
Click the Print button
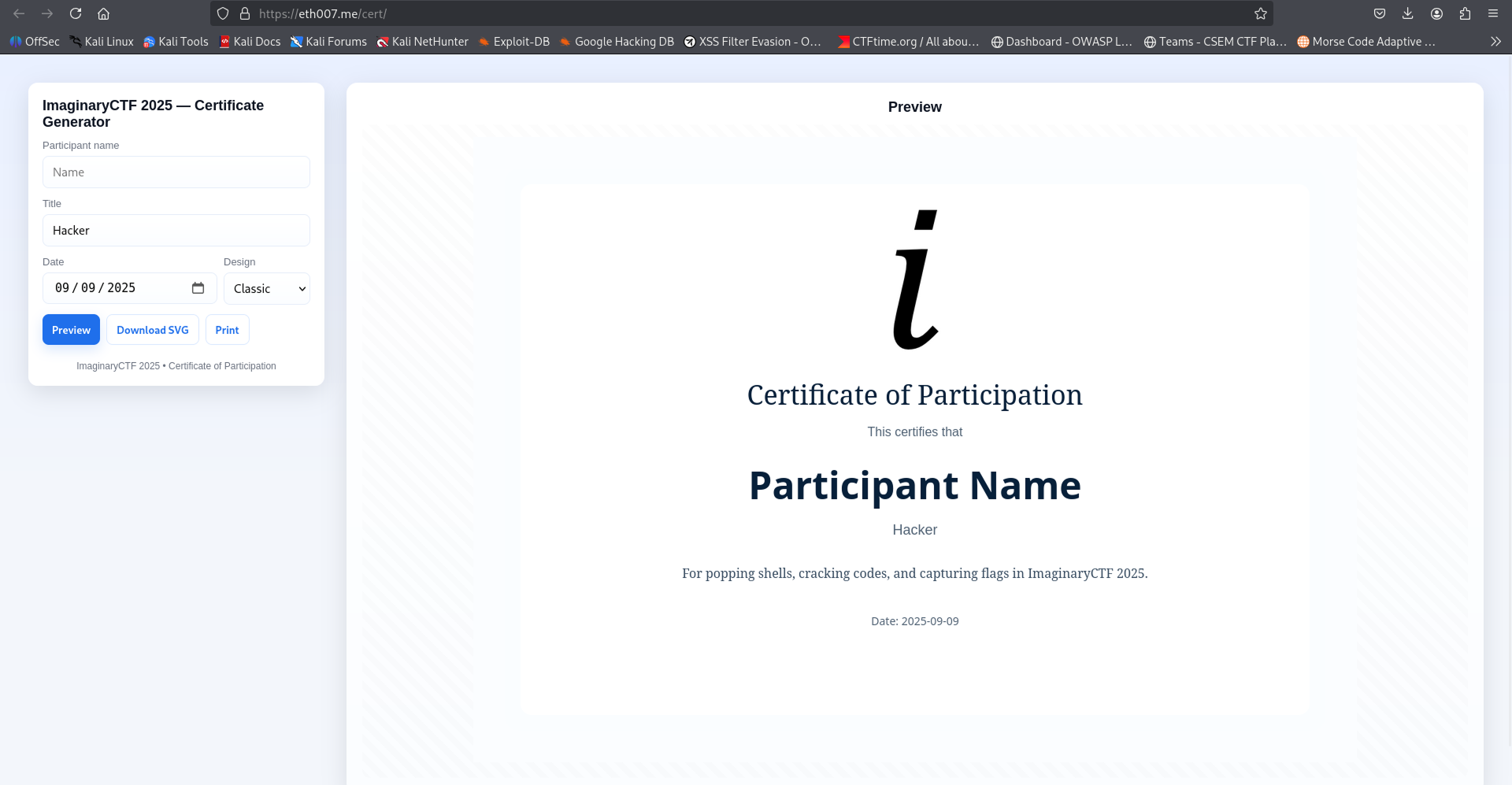click(x=227, y=330)
